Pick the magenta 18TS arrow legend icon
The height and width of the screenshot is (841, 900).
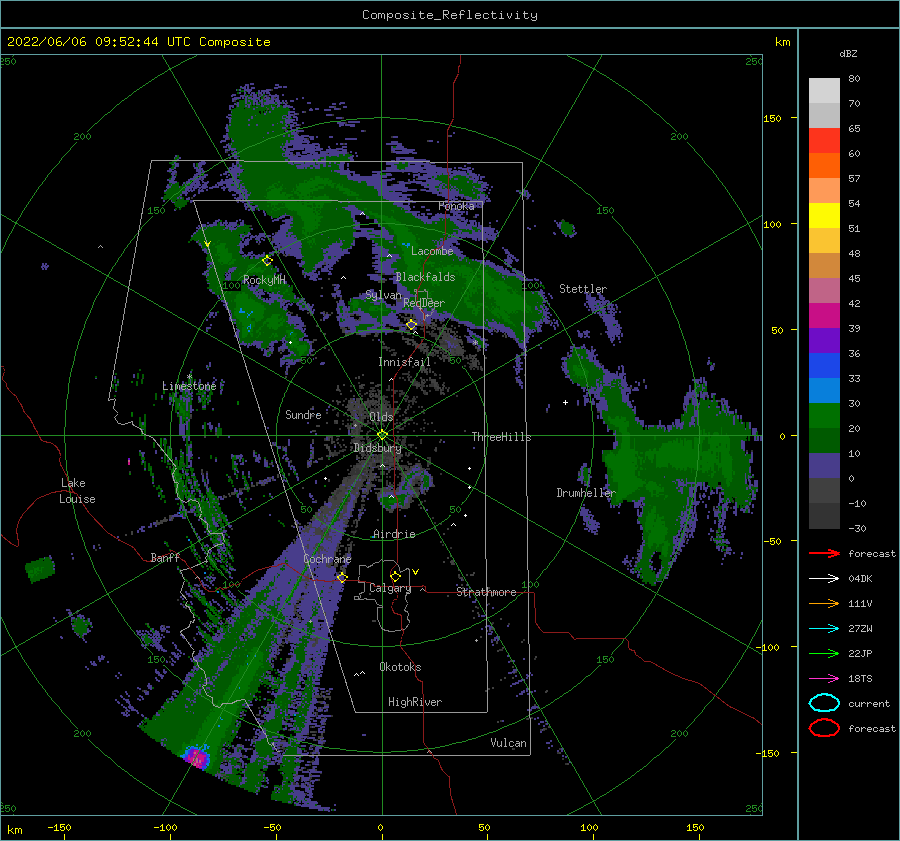(x=824, y=679)
